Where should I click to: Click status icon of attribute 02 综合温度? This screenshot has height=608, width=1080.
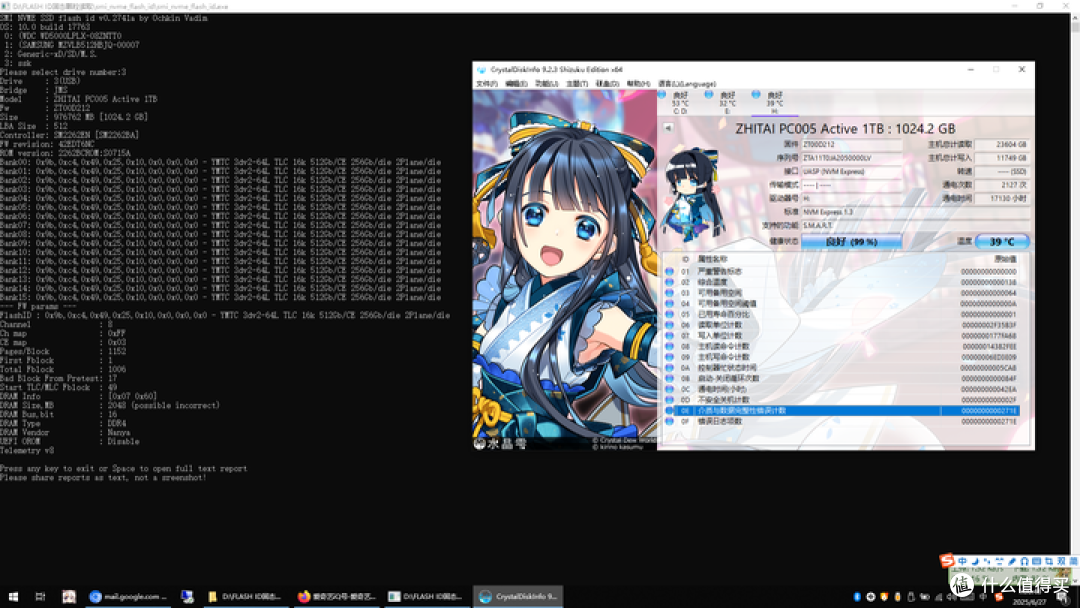tap(669, 282)
